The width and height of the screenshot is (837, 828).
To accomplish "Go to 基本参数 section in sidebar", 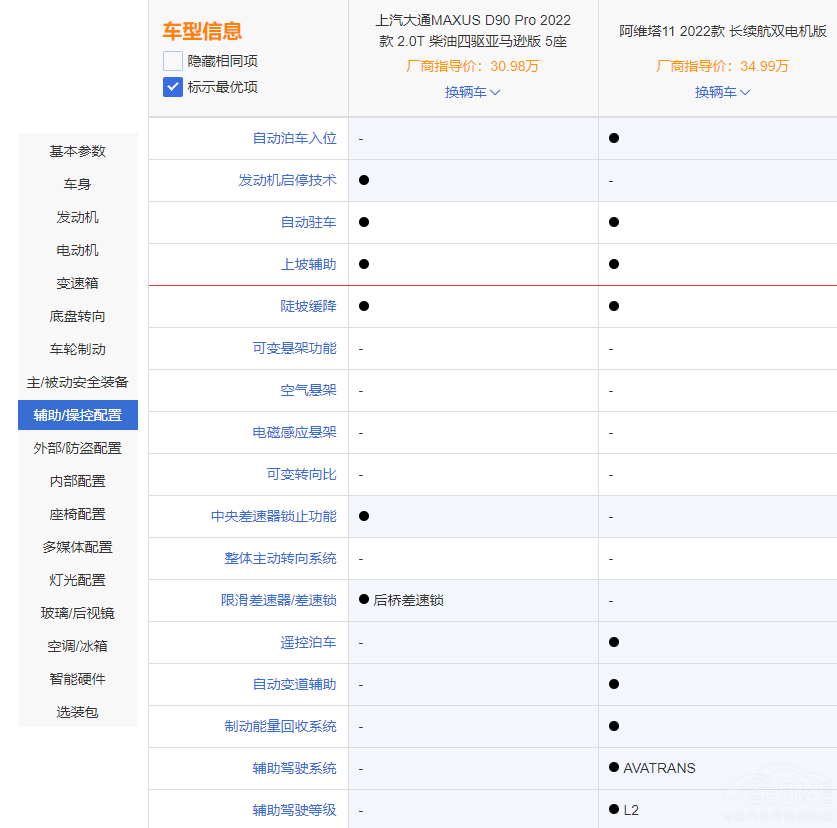I will pyautogui.click(x=78, y=151).
